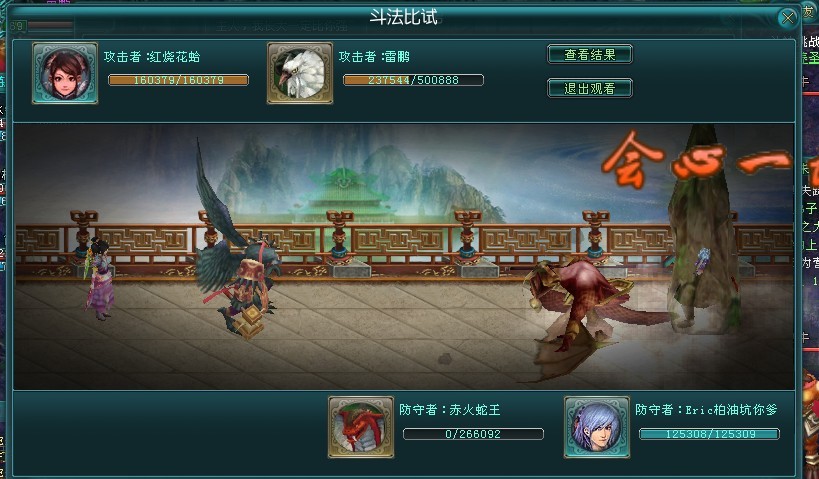Click the 攻击者 :红烧花蛤 name label
819x479 pixels.
coord(152,56)
